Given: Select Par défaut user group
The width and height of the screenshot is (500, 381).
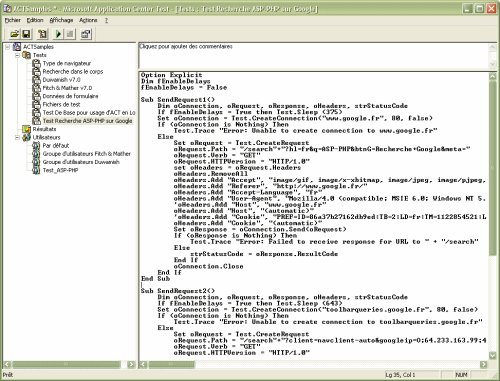Looking at the screenshot, I should (x=56, y=146).
